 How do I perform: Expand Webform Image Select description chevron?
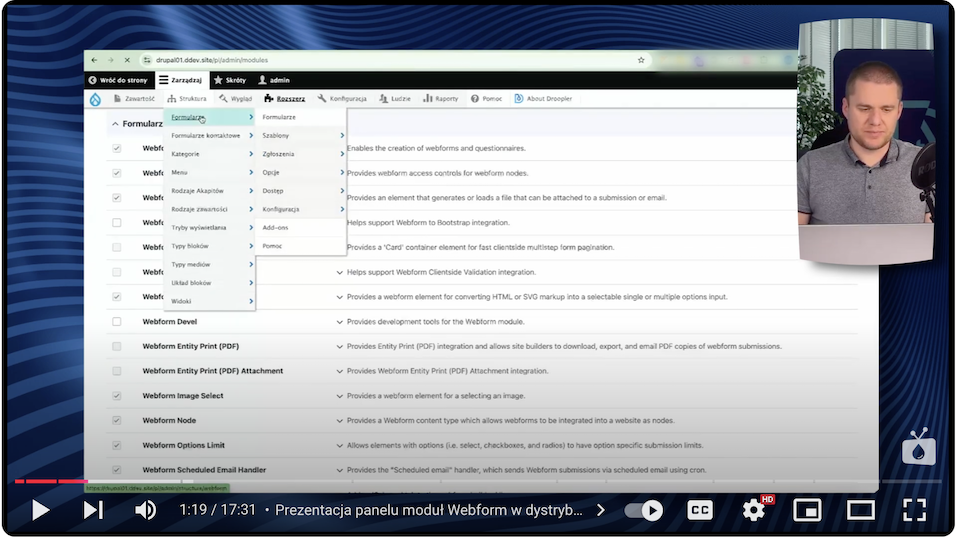coord(339,396)
